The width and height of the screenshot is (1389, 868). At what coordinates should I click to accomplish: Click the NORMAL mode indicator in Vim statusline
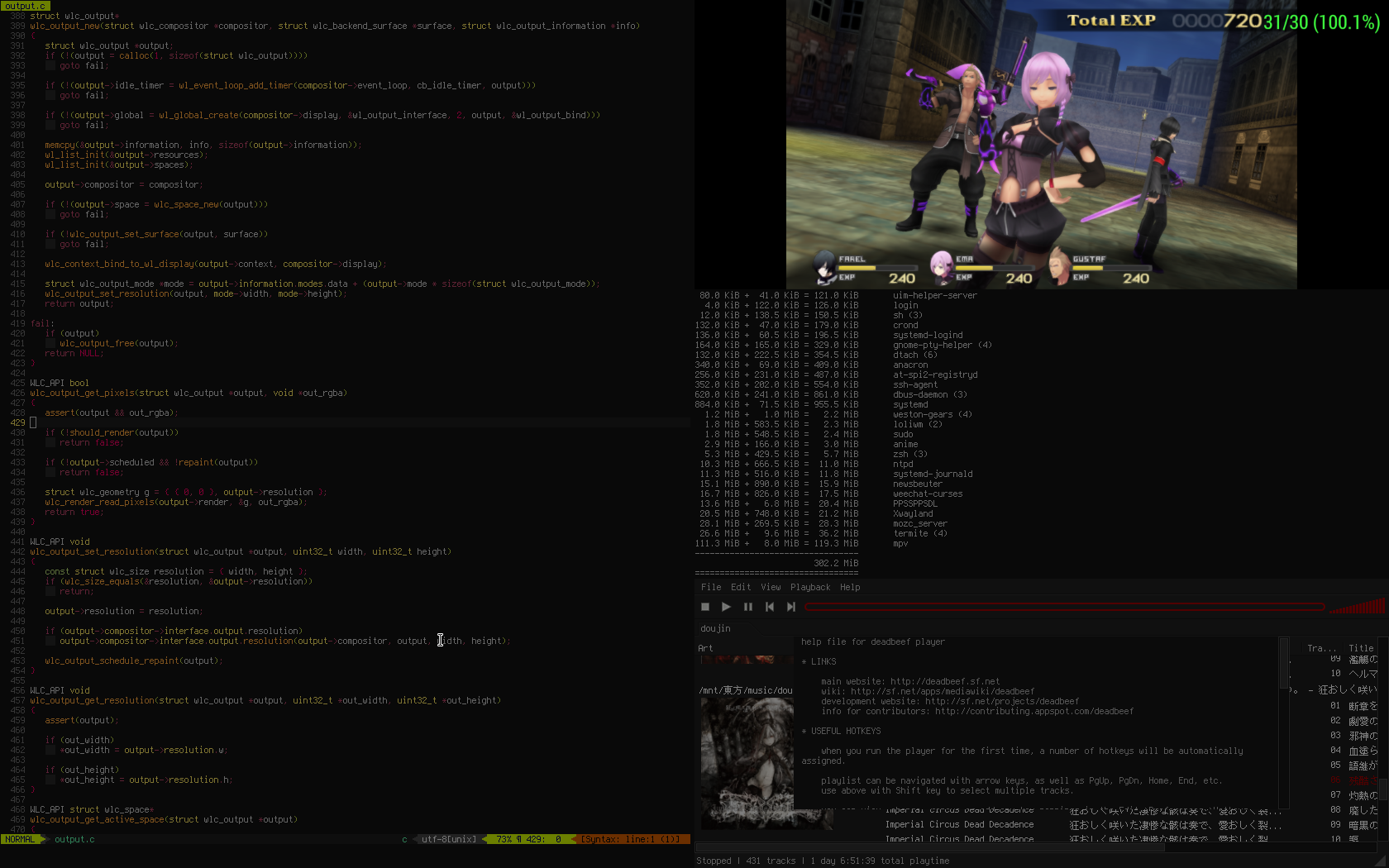(20, 839)
